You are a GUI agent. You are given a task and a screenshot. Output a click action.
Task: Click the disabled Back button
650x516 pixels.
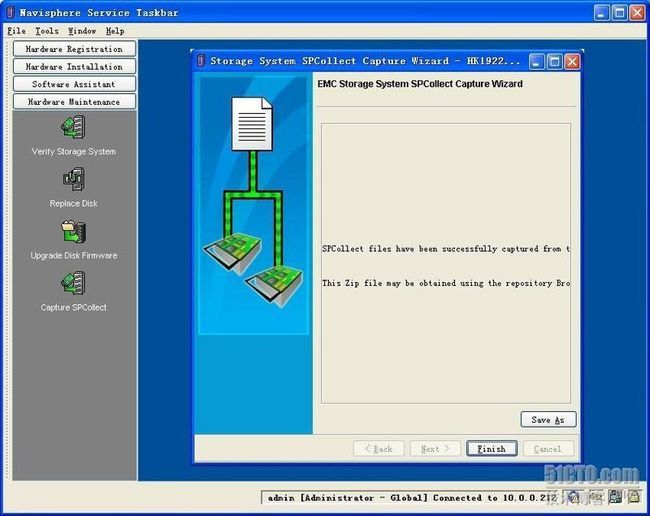coord(378,449)
